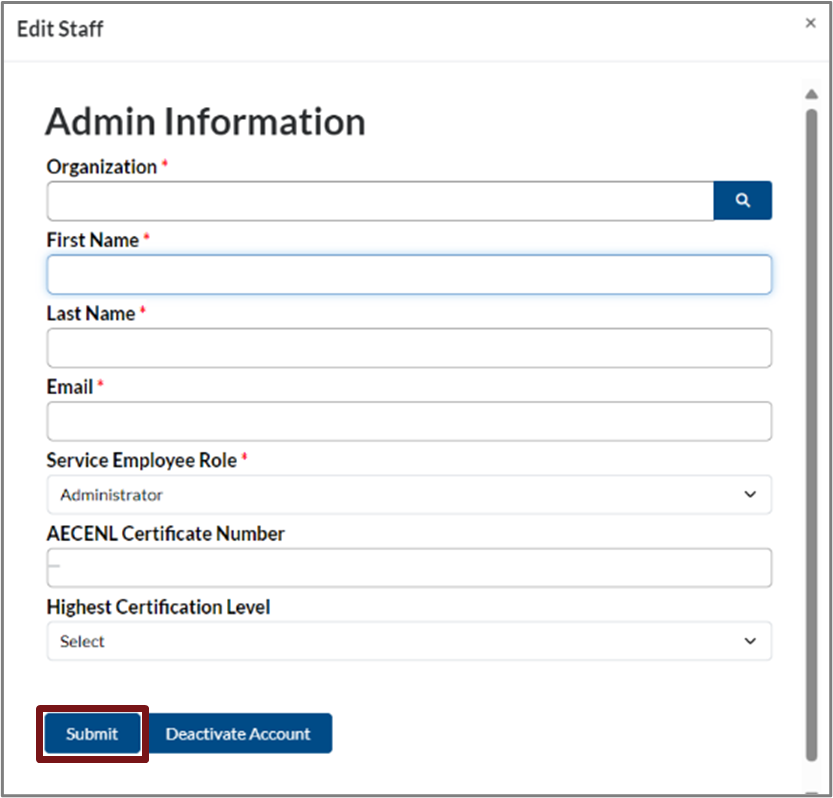The height and width of the screenshot is (798, 833).
Task: Expand the Service Employee Role dropdown
Action: tap(409, 495)
